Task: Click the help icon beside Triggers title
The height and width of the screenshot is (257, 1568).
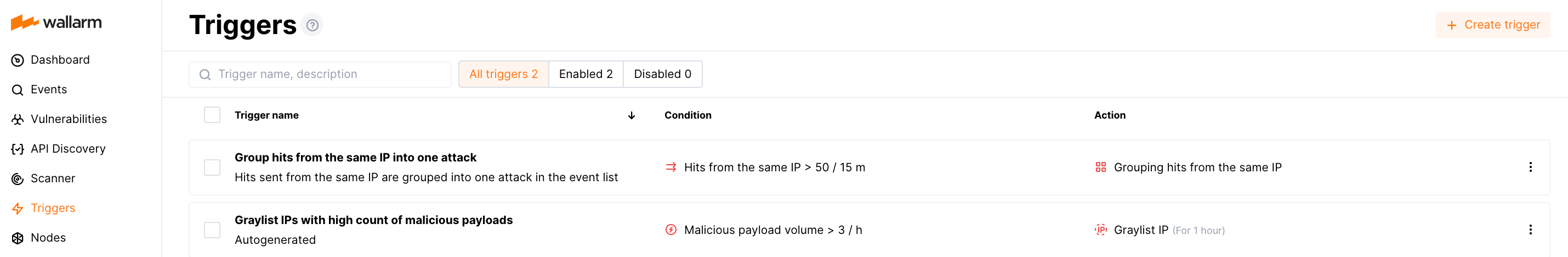Action: pyautogui.click(x=313, y=26)
